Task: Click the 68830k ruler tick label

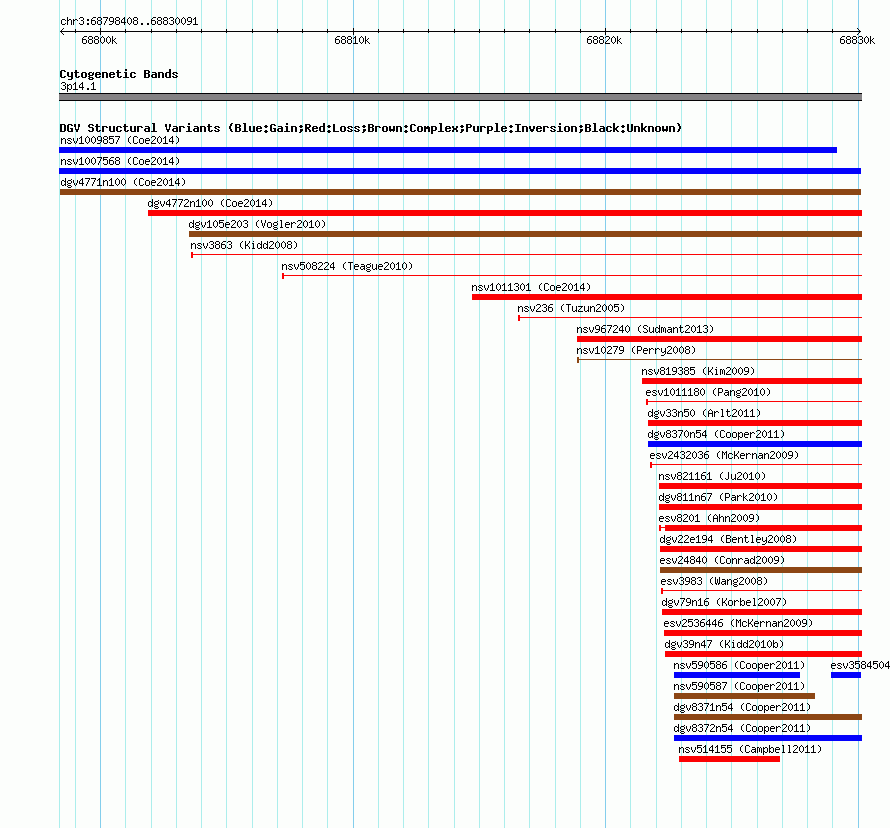Action: (857, 40)
